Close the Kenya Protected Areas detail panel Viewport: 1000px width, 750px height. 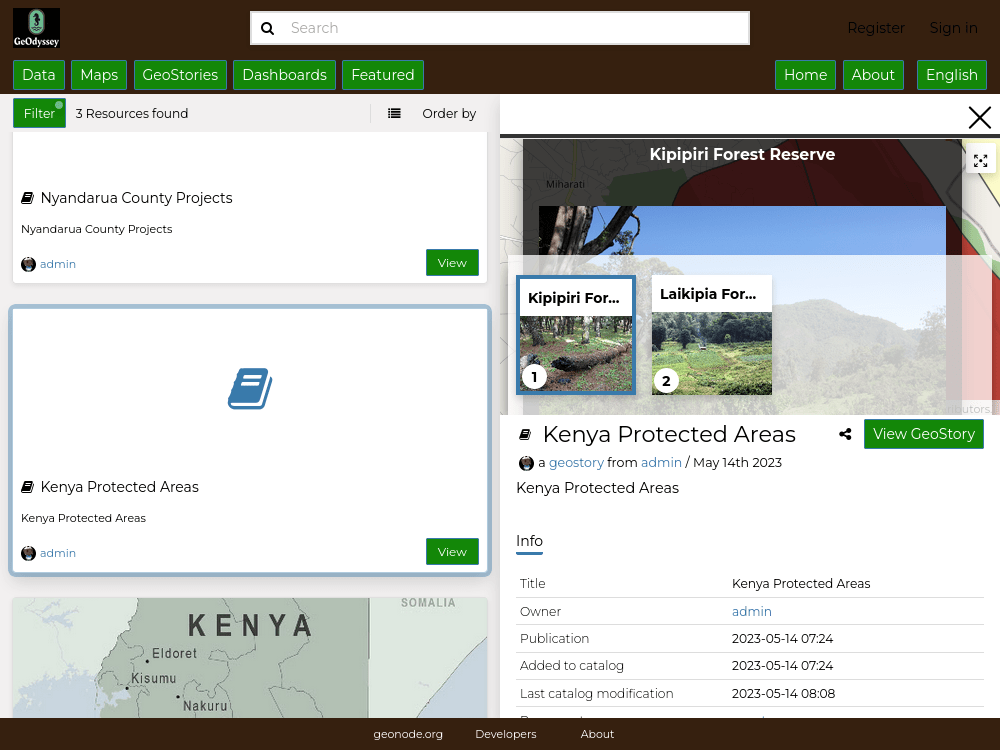coord(979,117)
